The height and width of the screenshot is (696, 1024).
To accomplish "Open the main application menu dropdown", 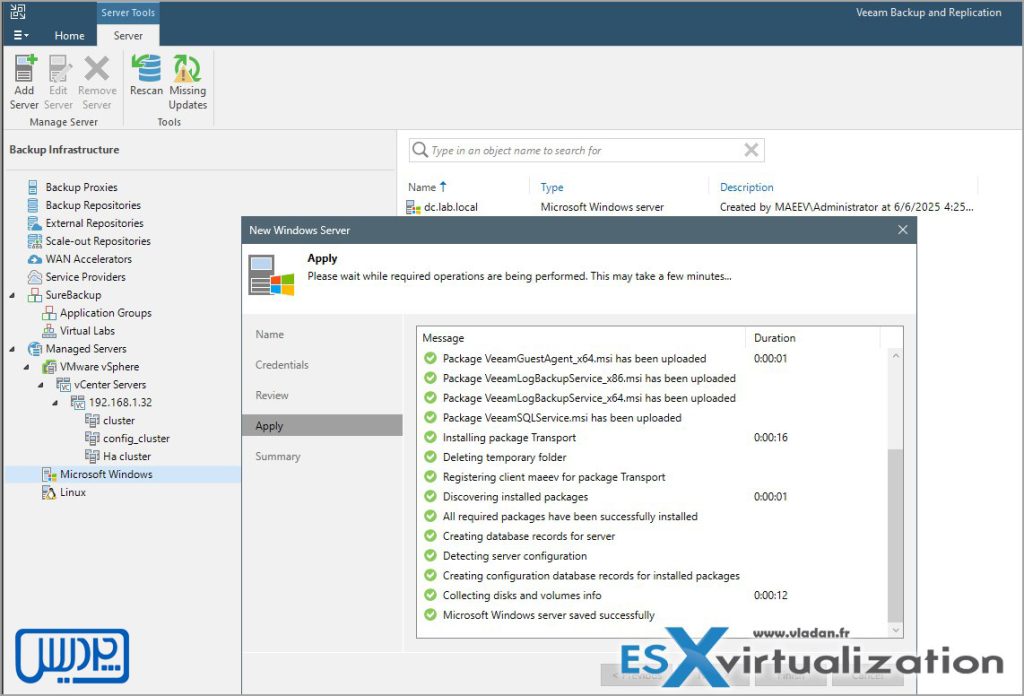I will click(x=20, y=35).
